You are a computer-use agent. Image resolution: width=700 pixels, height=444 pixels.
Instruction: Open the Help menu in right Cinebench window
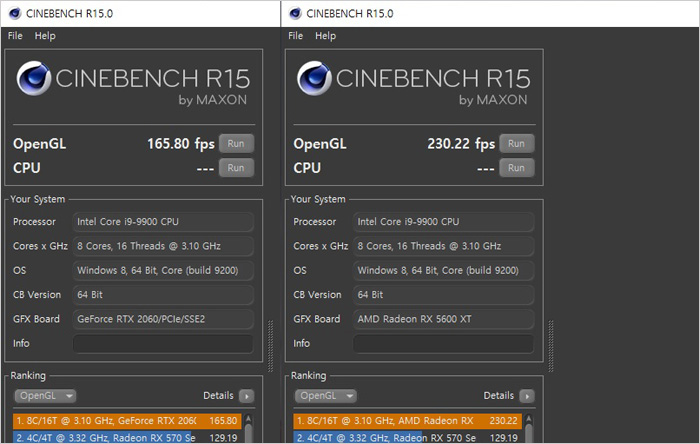coord(325,36)
